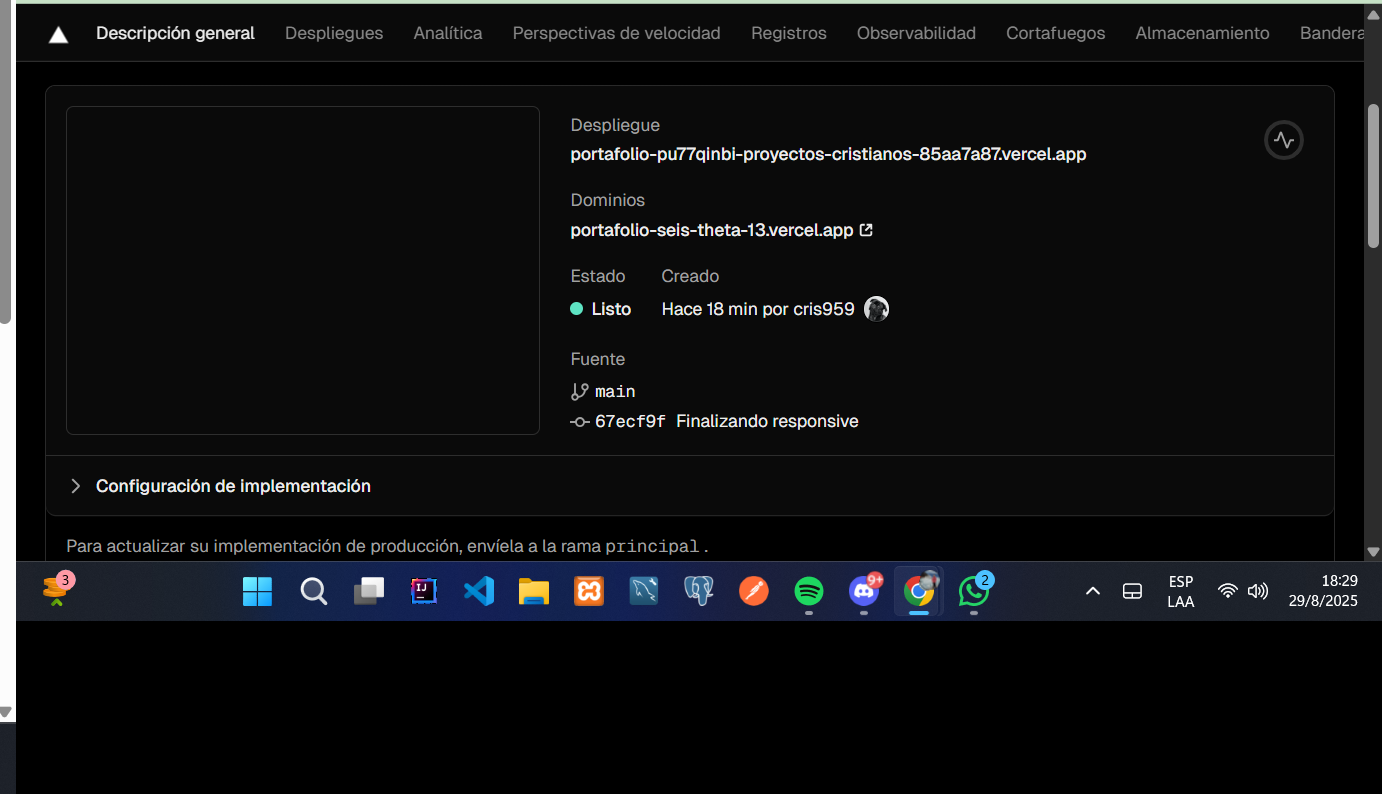Screen dimensions: 1382x794
Task: Open File Explorer from taskbar
Action: (534, 592)
